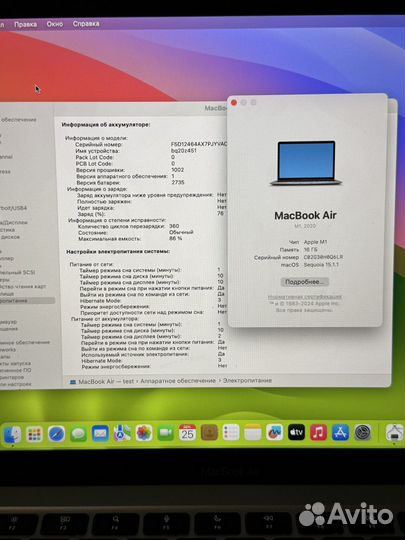Screen dimensions: 405x540
Task: Open System Settings gear in Dock
Action: [363, 432]
